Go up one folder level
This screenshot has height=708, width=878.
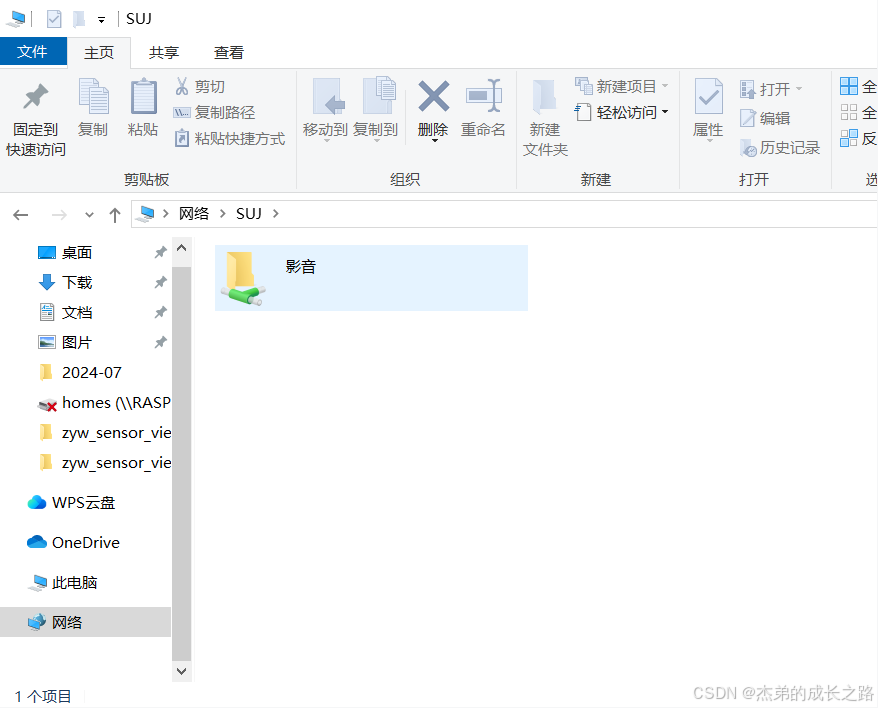(115, 215)
